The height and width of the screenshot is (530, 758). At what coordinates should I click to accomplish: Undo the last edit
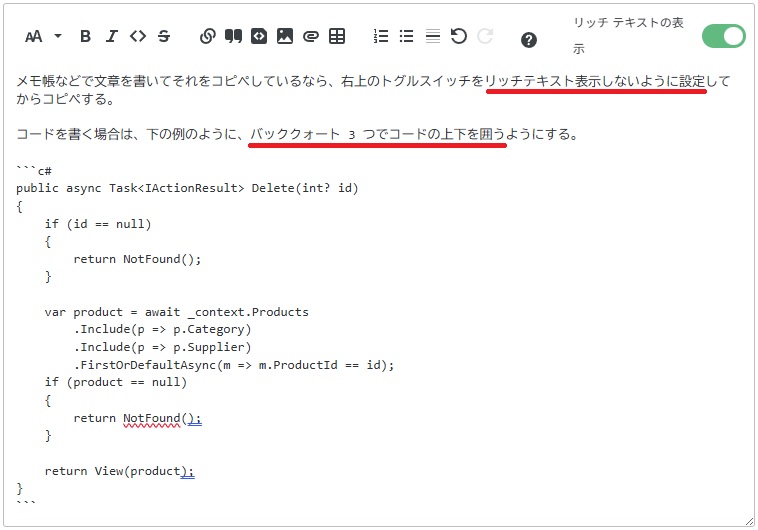(459, 36)
